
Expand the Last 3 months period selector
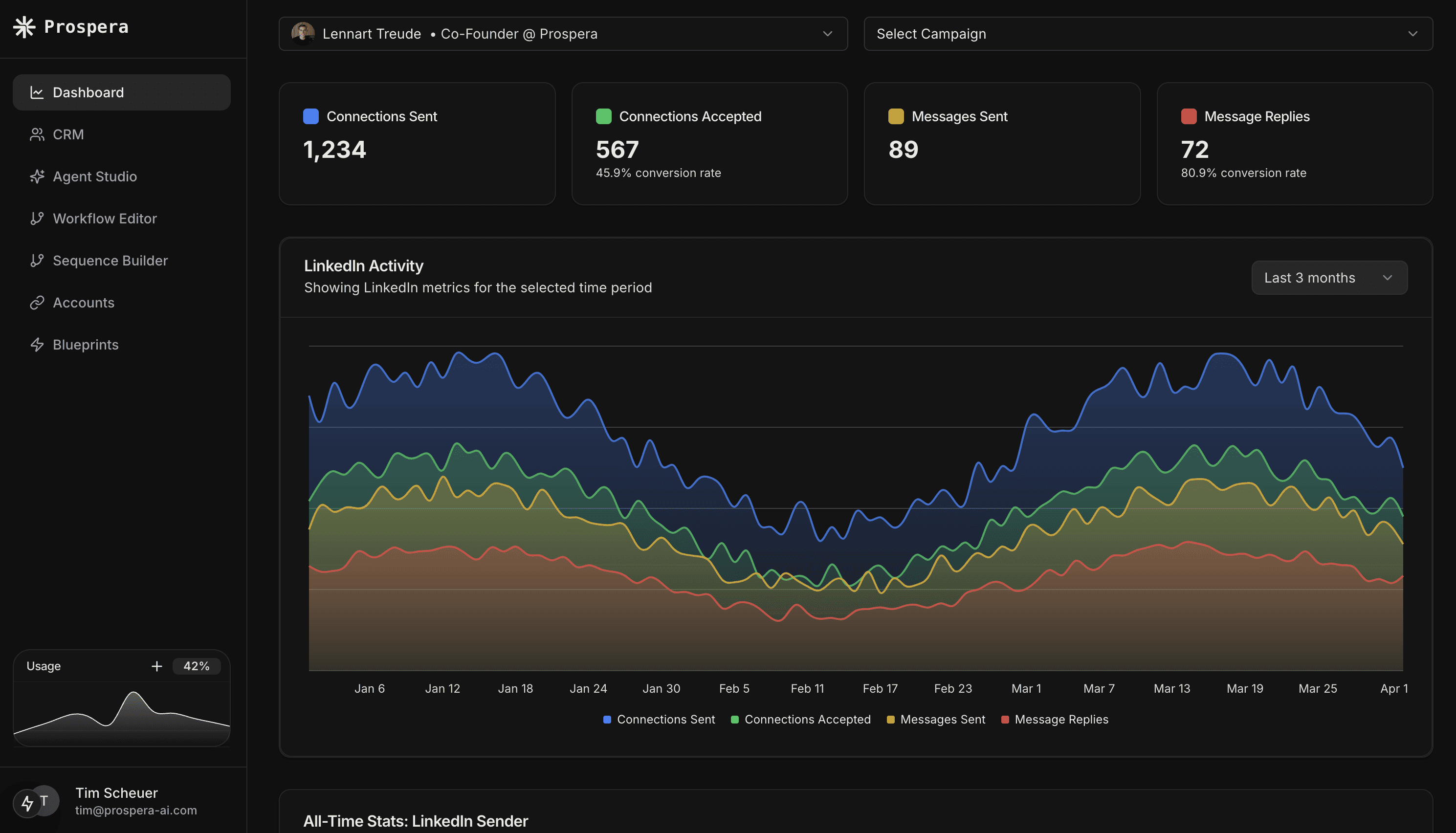[1329, 278]
